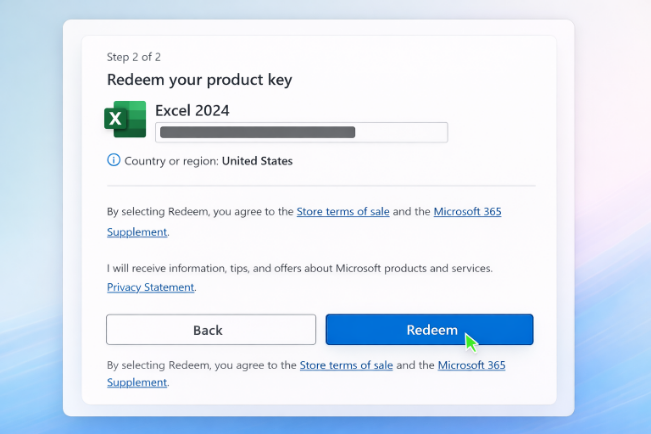
Task: Go back with the Back button
Action: tap(211, 329)
